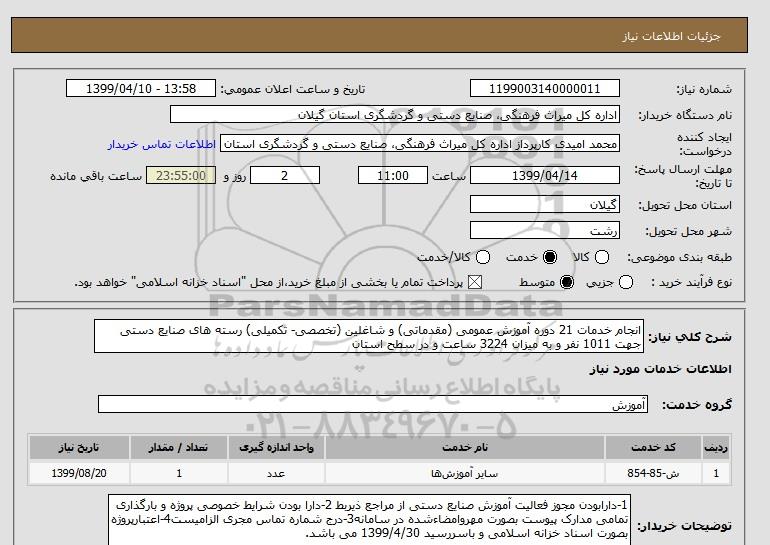Click the ردیف column header

pyautogui.click(x=716, y=447)
